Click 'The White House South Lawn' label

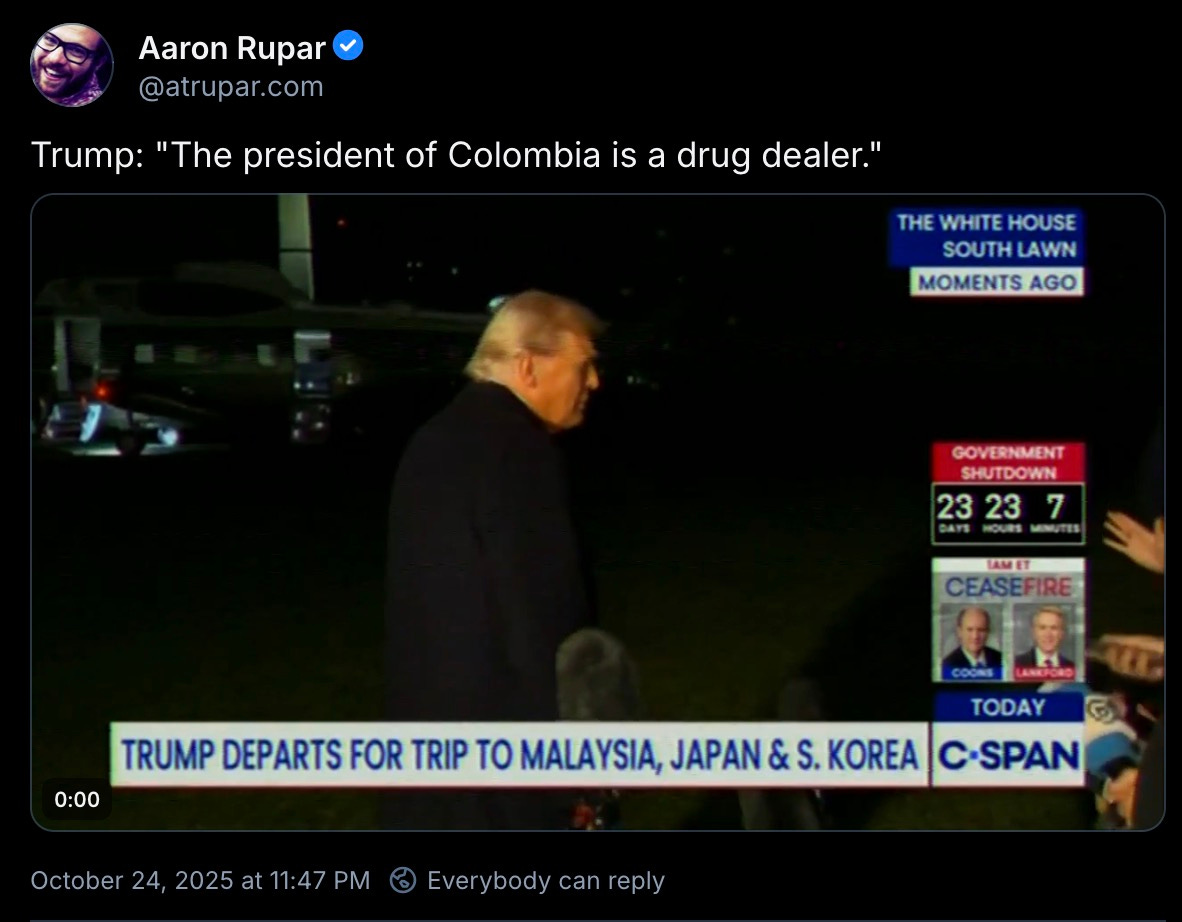pos(986,236)
